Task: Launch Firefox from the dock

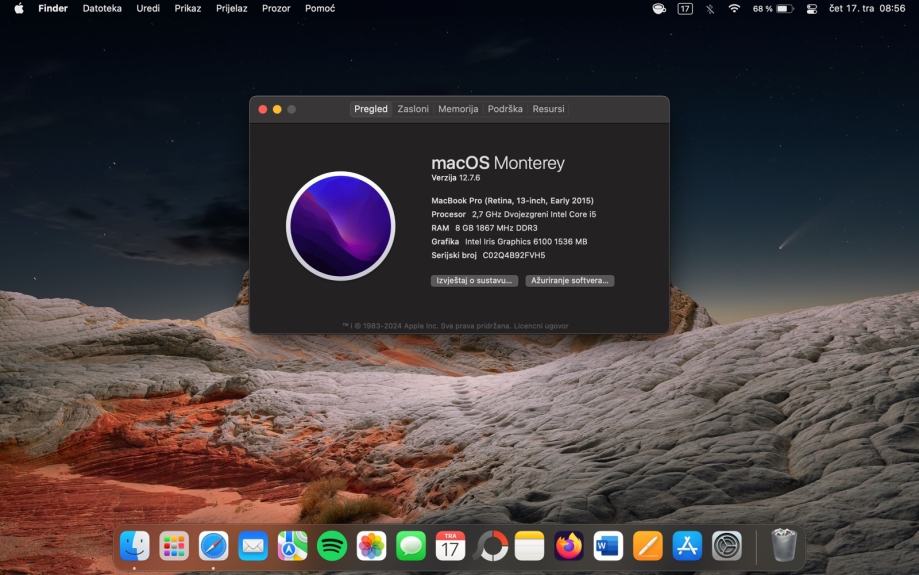Action: point(569,546)
